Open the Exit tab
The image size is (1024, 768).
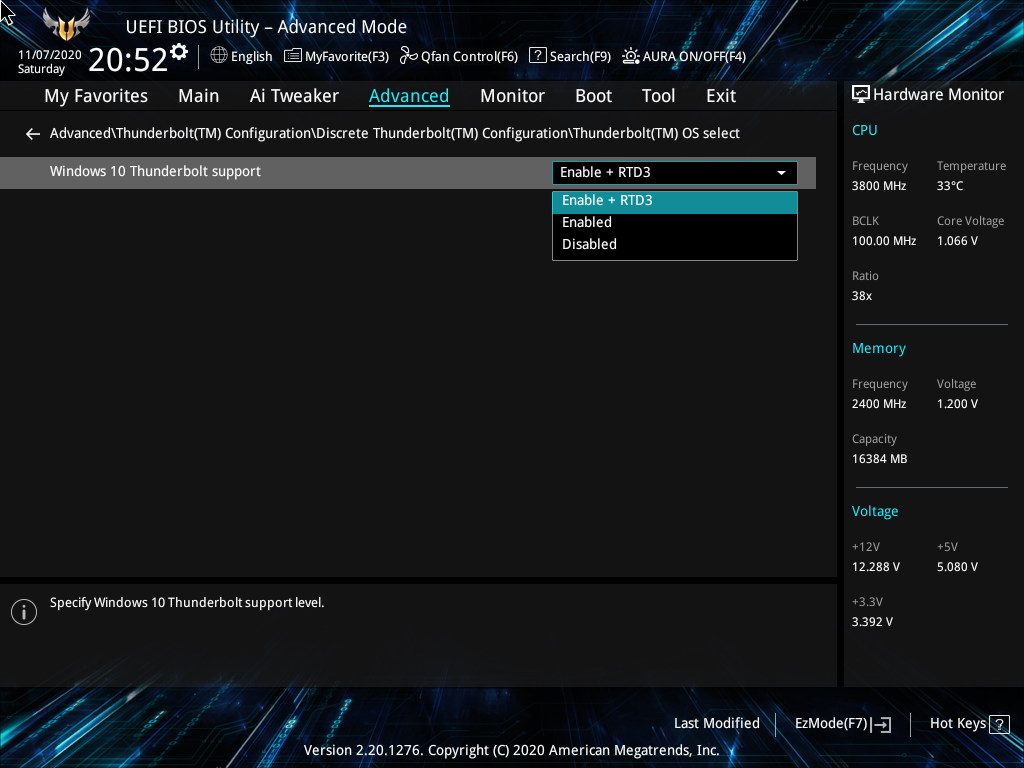[721, 96]
